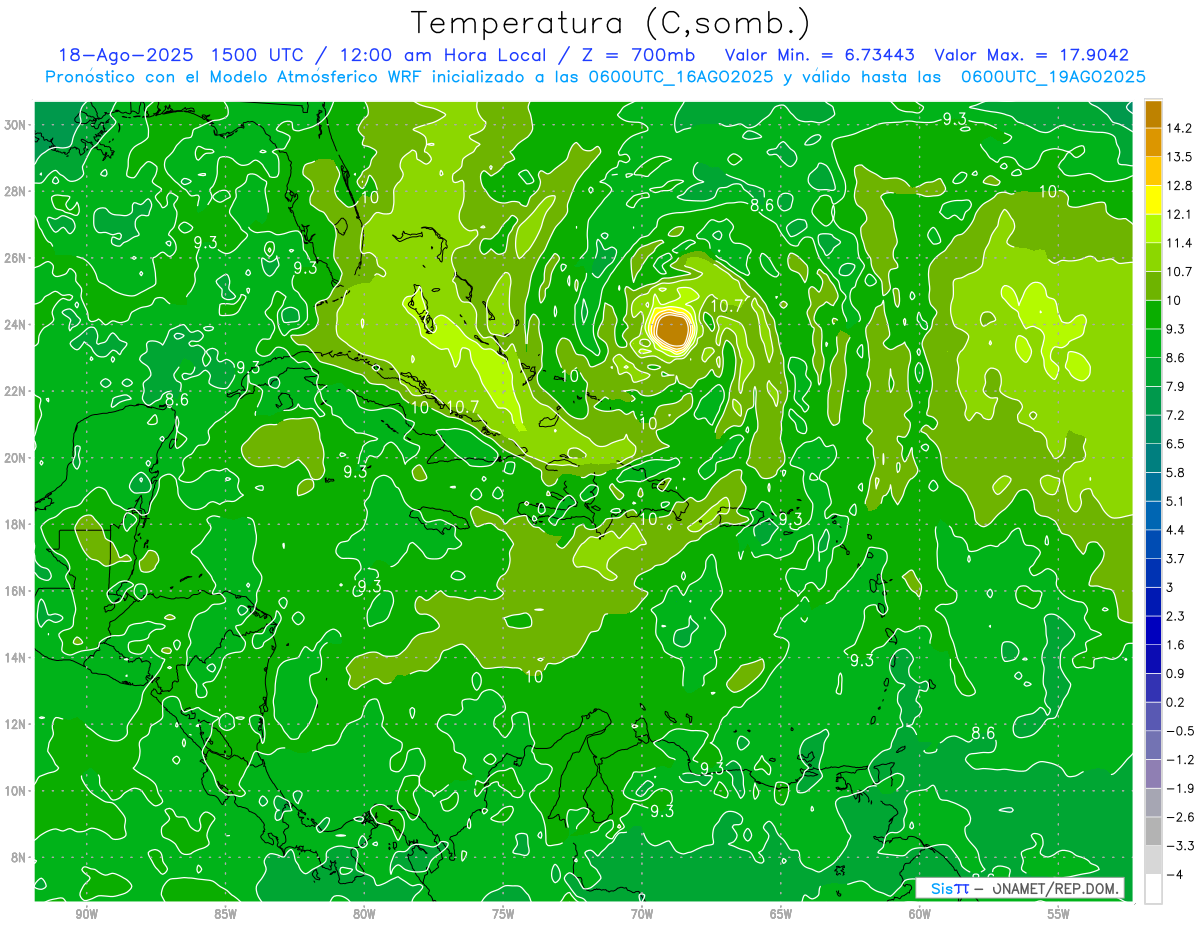Screen dimensions: 1200x927
Task: Click the '12N' latitude label
Action: (x=16, y=724)
